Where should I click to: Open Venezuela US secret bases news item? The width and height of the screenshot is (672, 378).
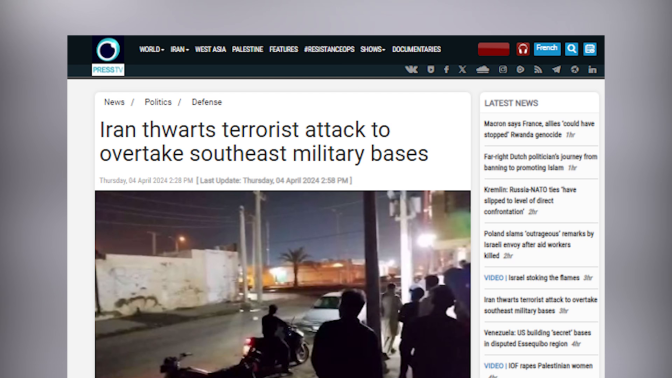pos(537,338)
